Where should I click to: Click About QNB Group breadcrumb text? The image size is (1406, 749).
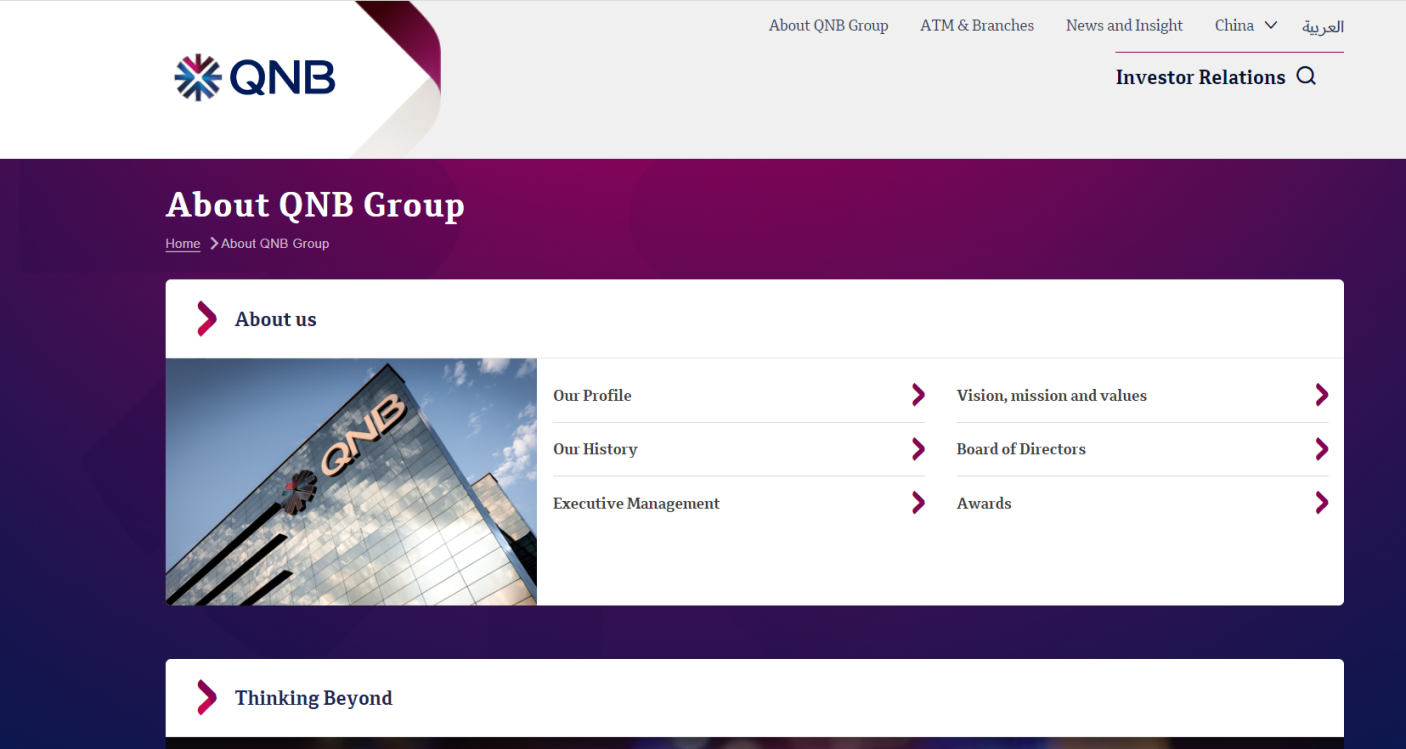[275, 244]
